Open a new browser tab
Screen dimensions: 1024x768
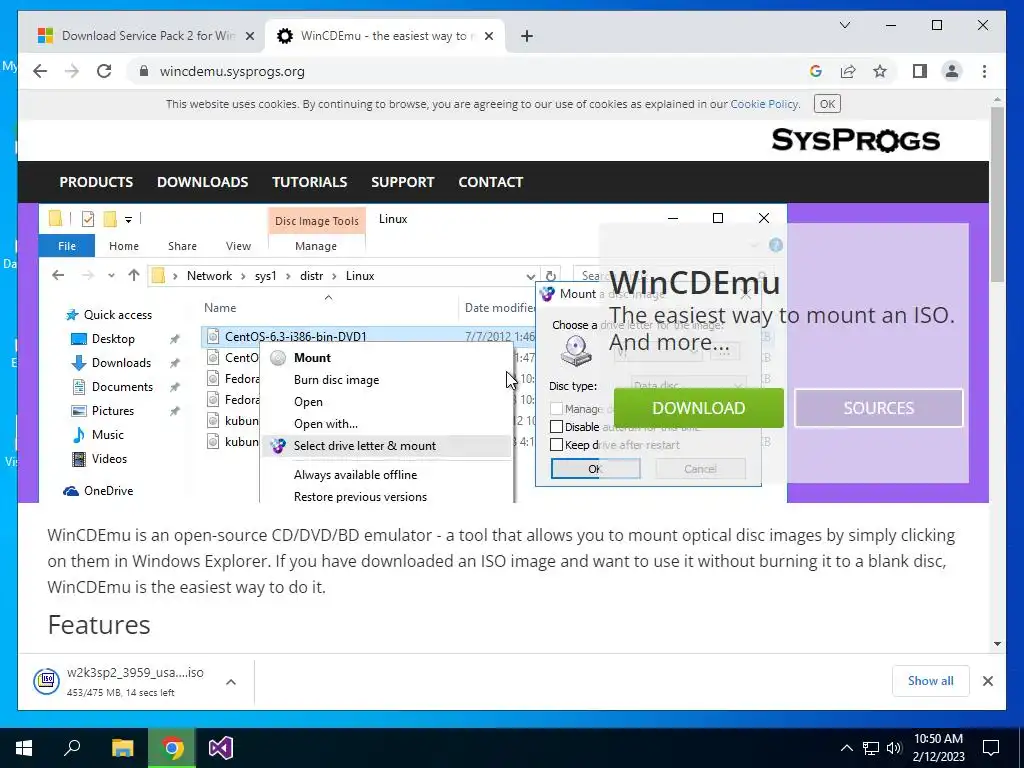pyautogui.click(x=527, y=36)
